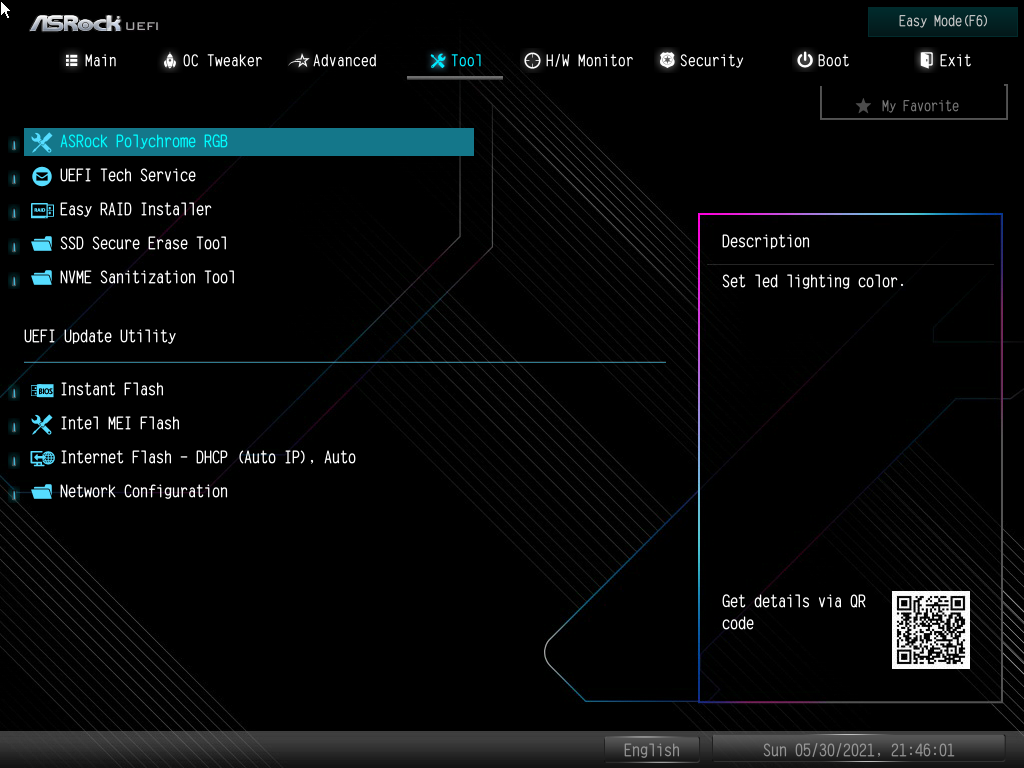This screenshot has width=1024, height=768.
Task: Click the SSD Secure Erase Tool folder icon
Action: (42, 244)
